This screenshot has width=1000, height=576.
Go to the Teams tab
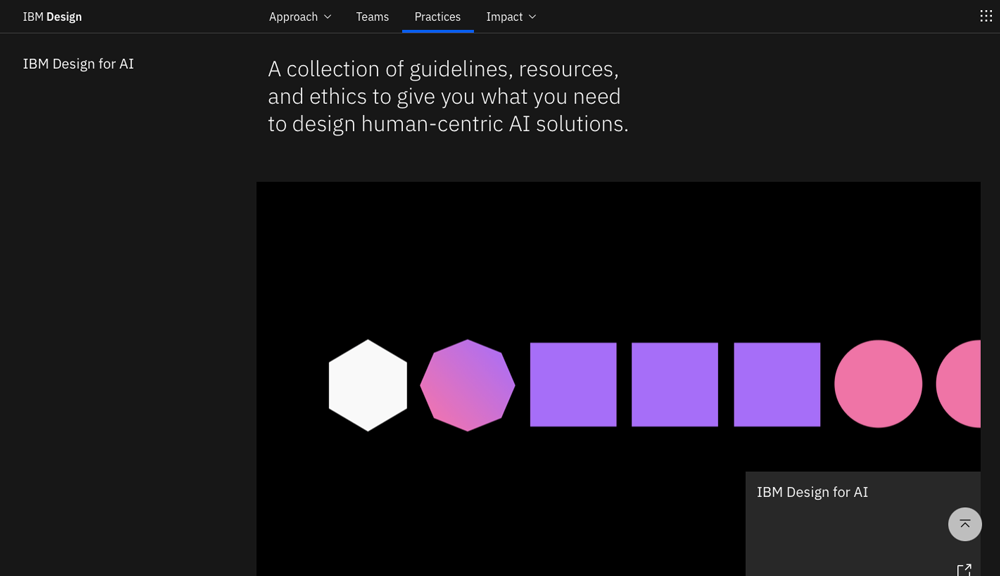click(x=372, y=17)
